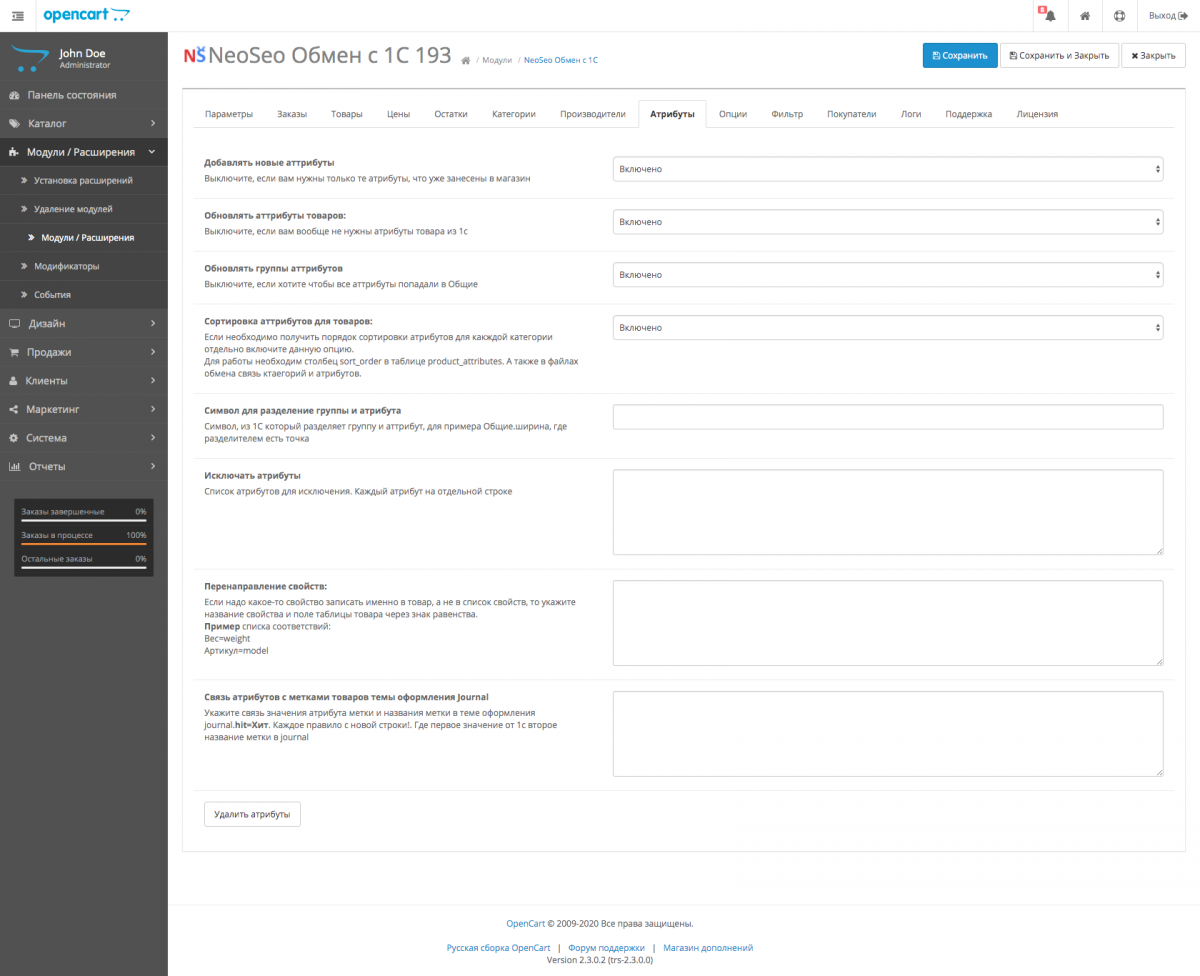This screenshot has width=1200, height=976.
Task: Open Обновлять аттрибуты товаров dropdown
Action: [888, 222]
